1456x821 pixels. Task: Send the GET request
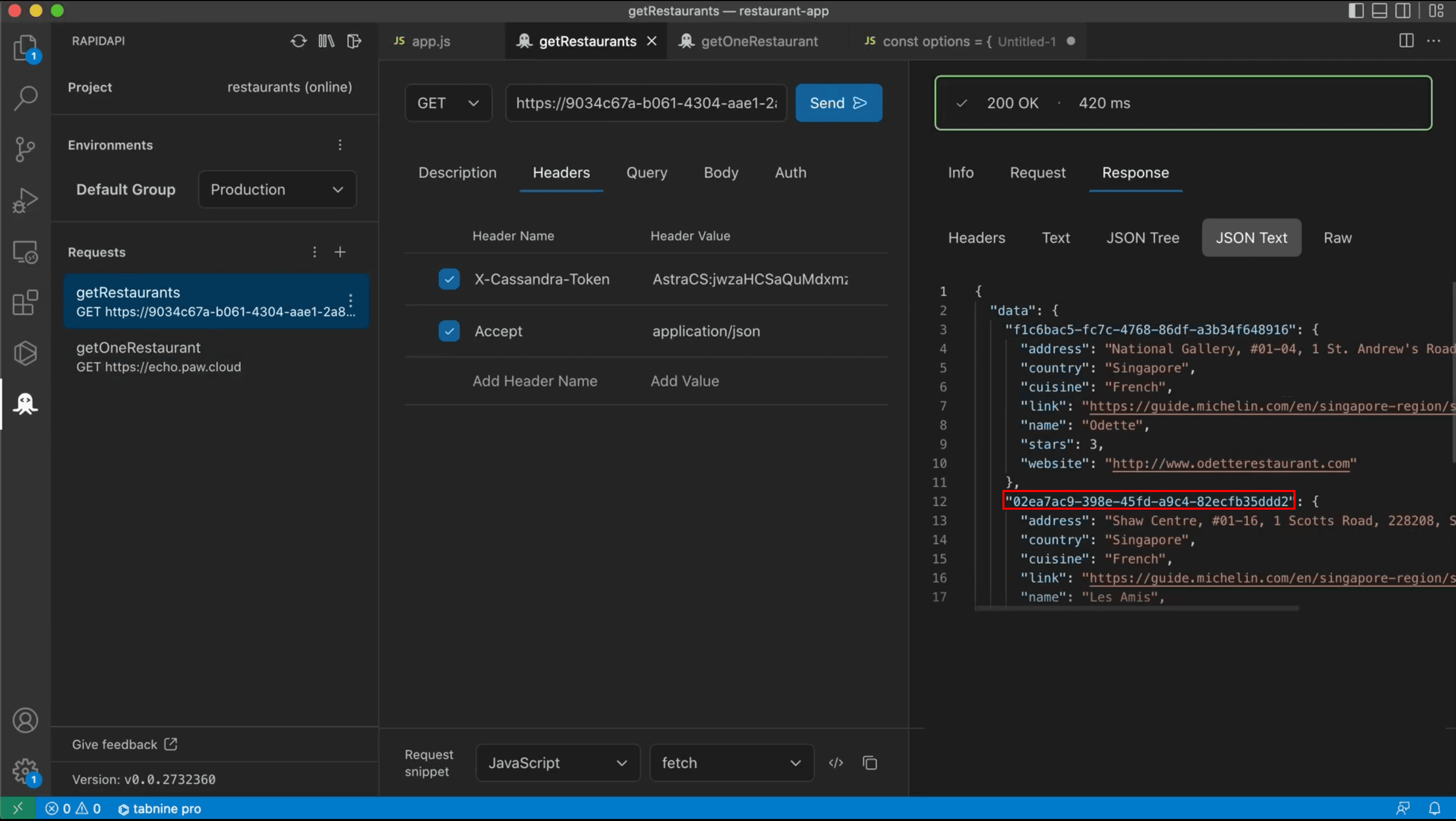coord(839,103)
